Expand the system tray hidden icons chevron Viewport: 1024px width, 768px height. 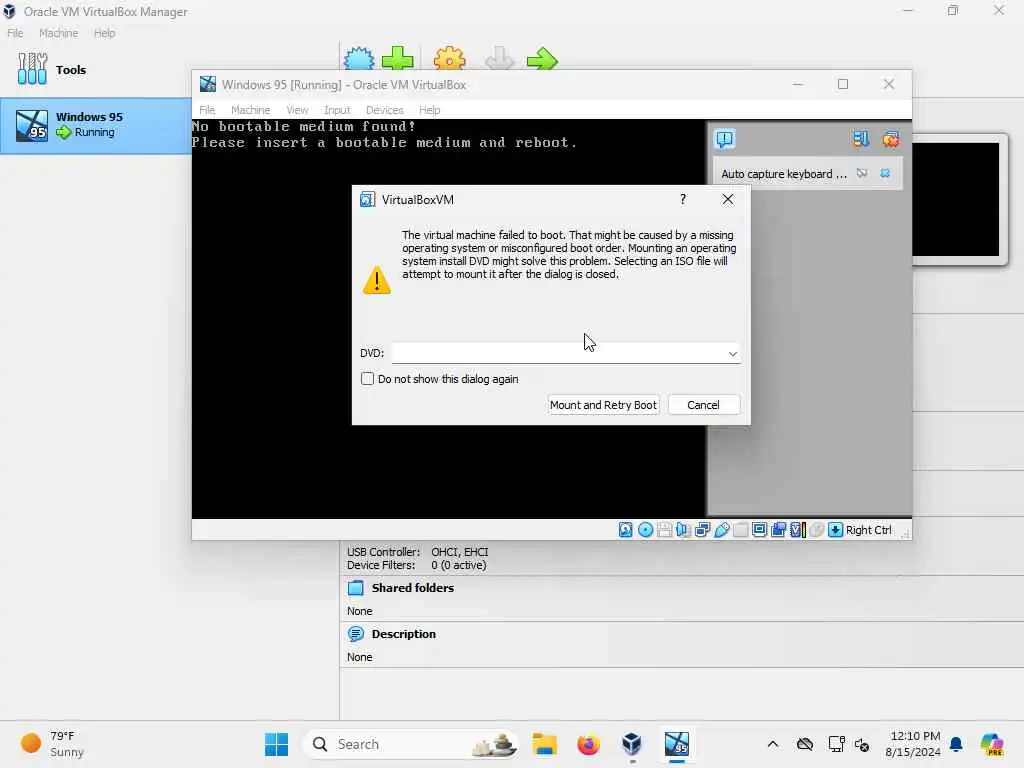point(773,744)
